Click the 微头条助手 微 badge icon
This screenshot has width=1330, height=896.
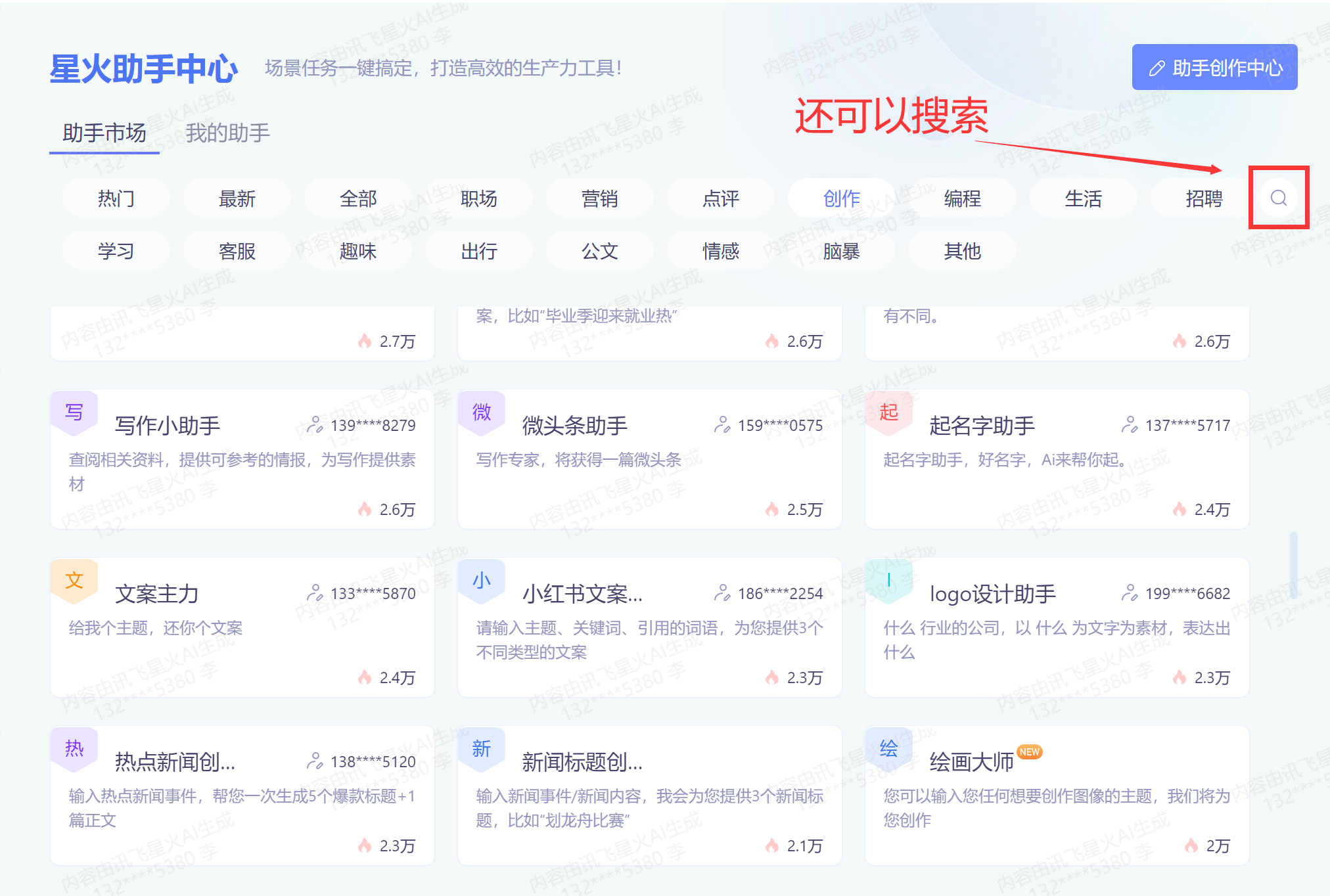click(482, 412)
